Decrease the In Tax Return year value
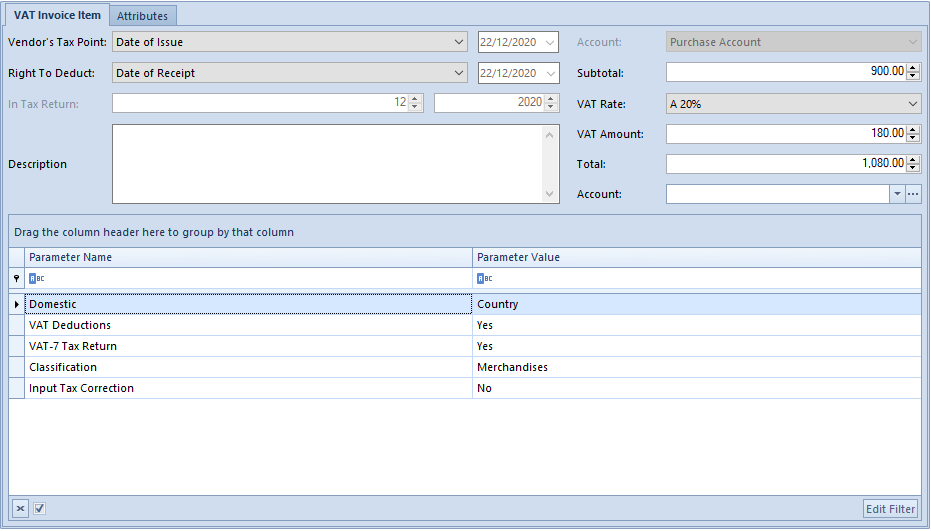This screenshot has height=531, width=931. (x=550, y=107)
